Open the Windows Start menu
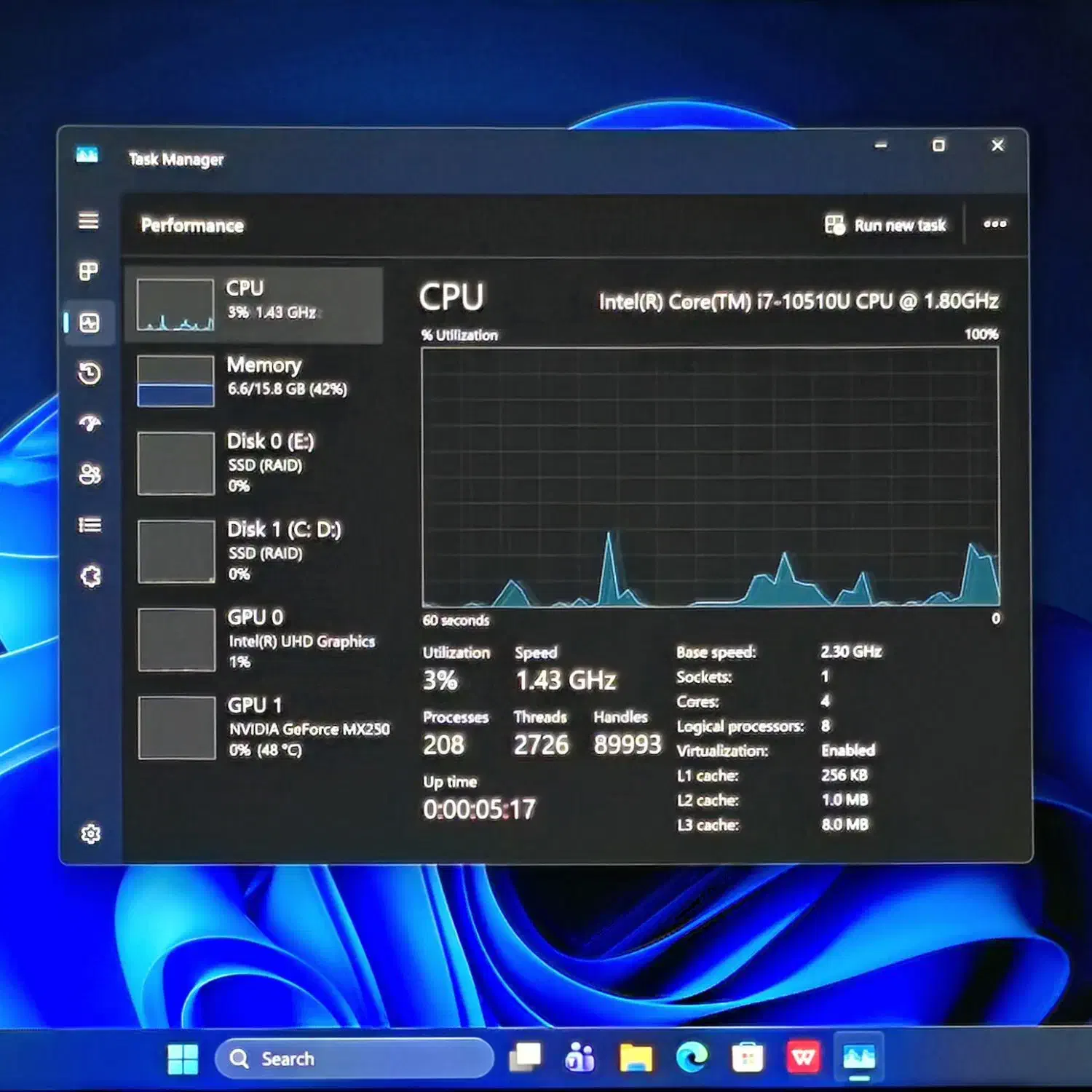Image resolution: width=1092 pixels, height=1092 pixels. 183,1059
